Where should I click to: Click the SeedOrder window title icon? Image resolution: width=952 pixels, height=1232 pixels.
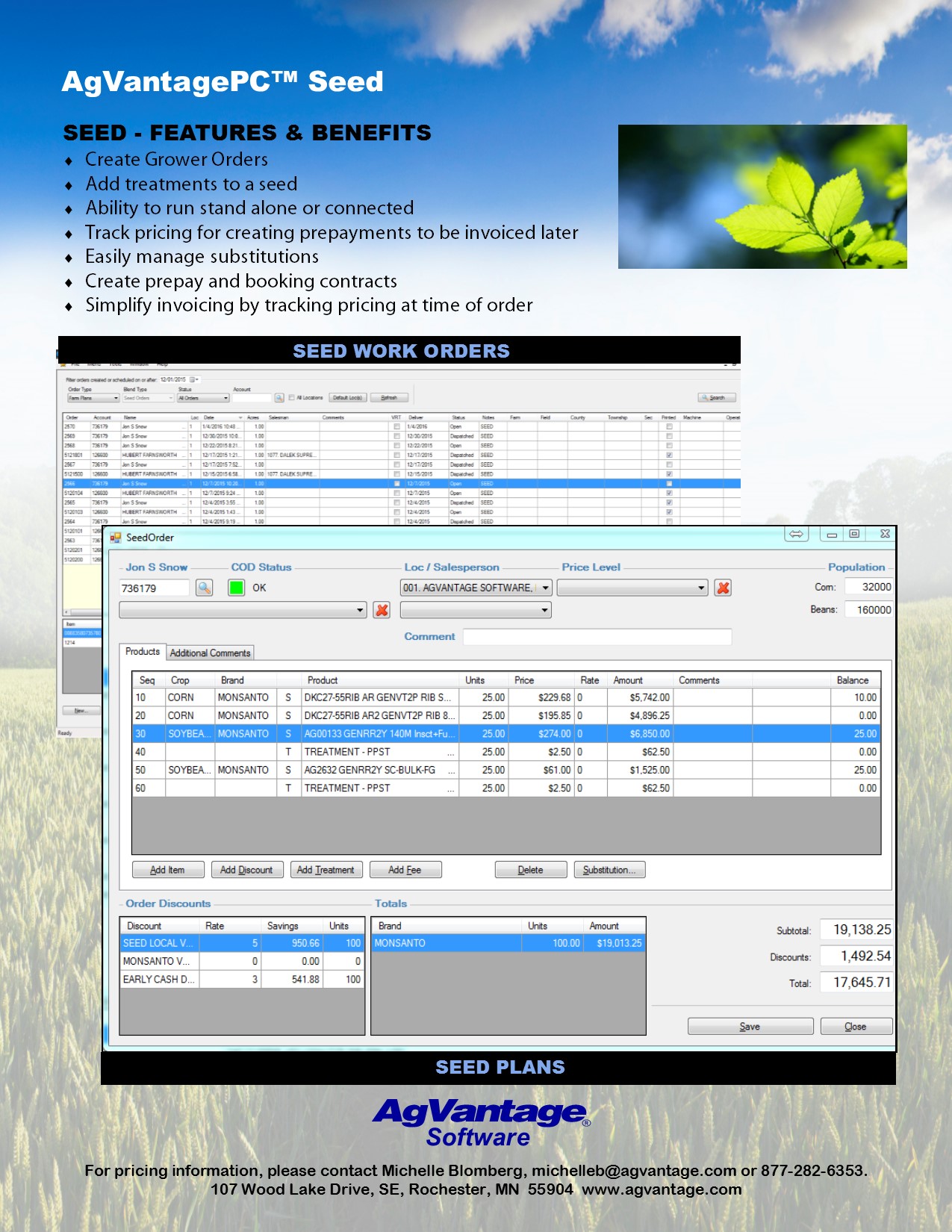pos(116,538)
